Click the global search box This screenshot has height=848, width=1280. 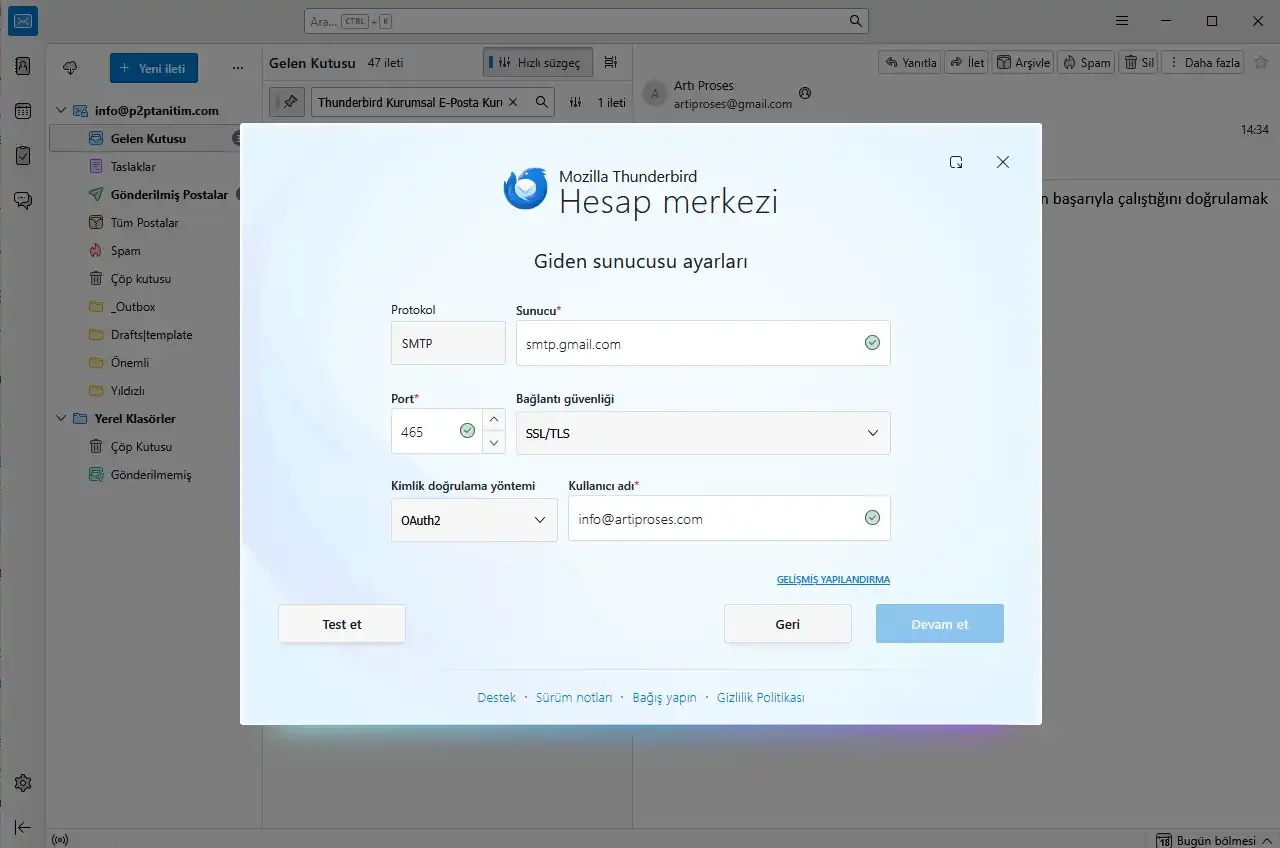click(x=586, y=20)
